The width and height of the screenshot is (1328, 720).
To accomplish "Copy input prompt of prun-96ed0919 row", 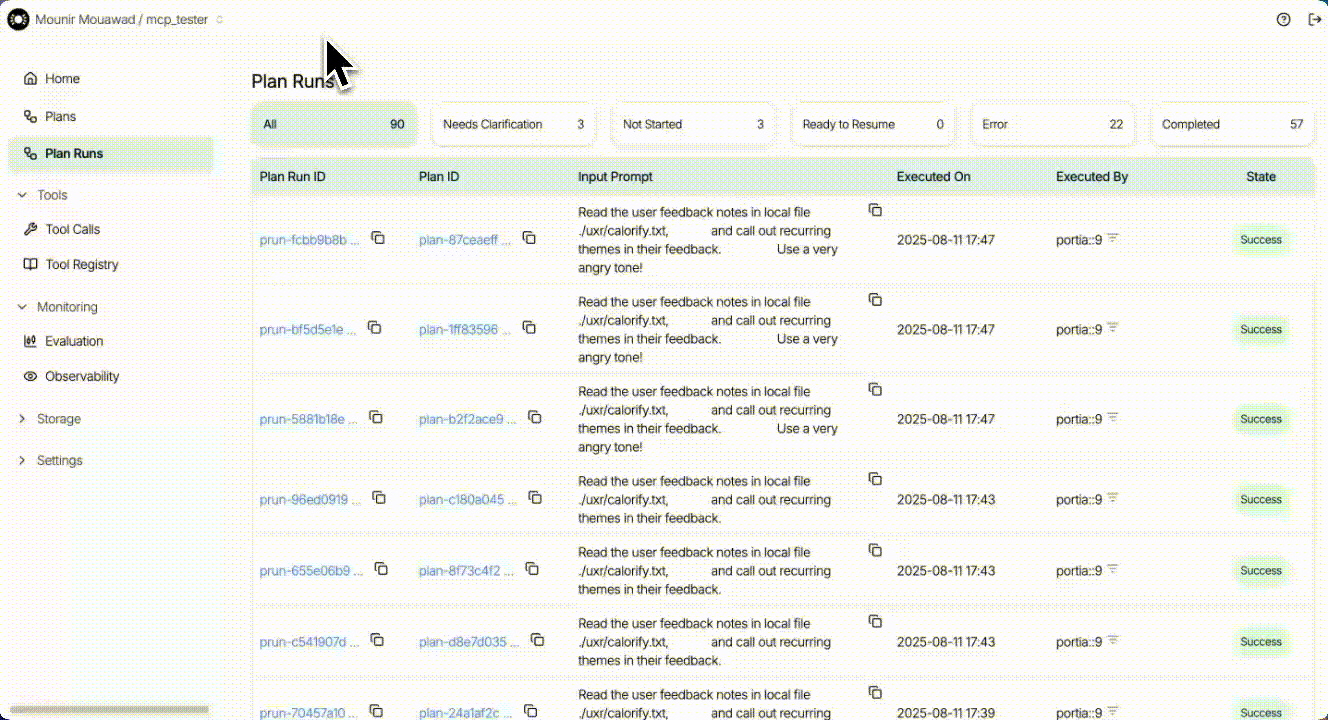I will pyautogui.click(x=875, y=479).
